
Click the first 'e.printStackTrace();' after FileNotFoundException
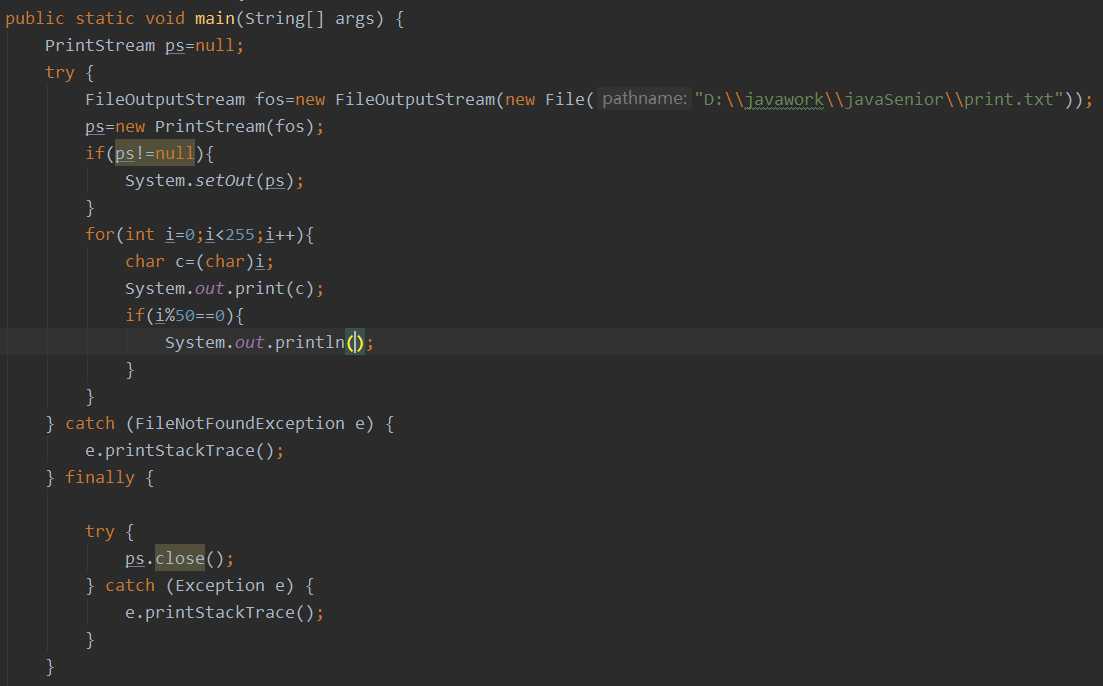(x=184, y=450)
